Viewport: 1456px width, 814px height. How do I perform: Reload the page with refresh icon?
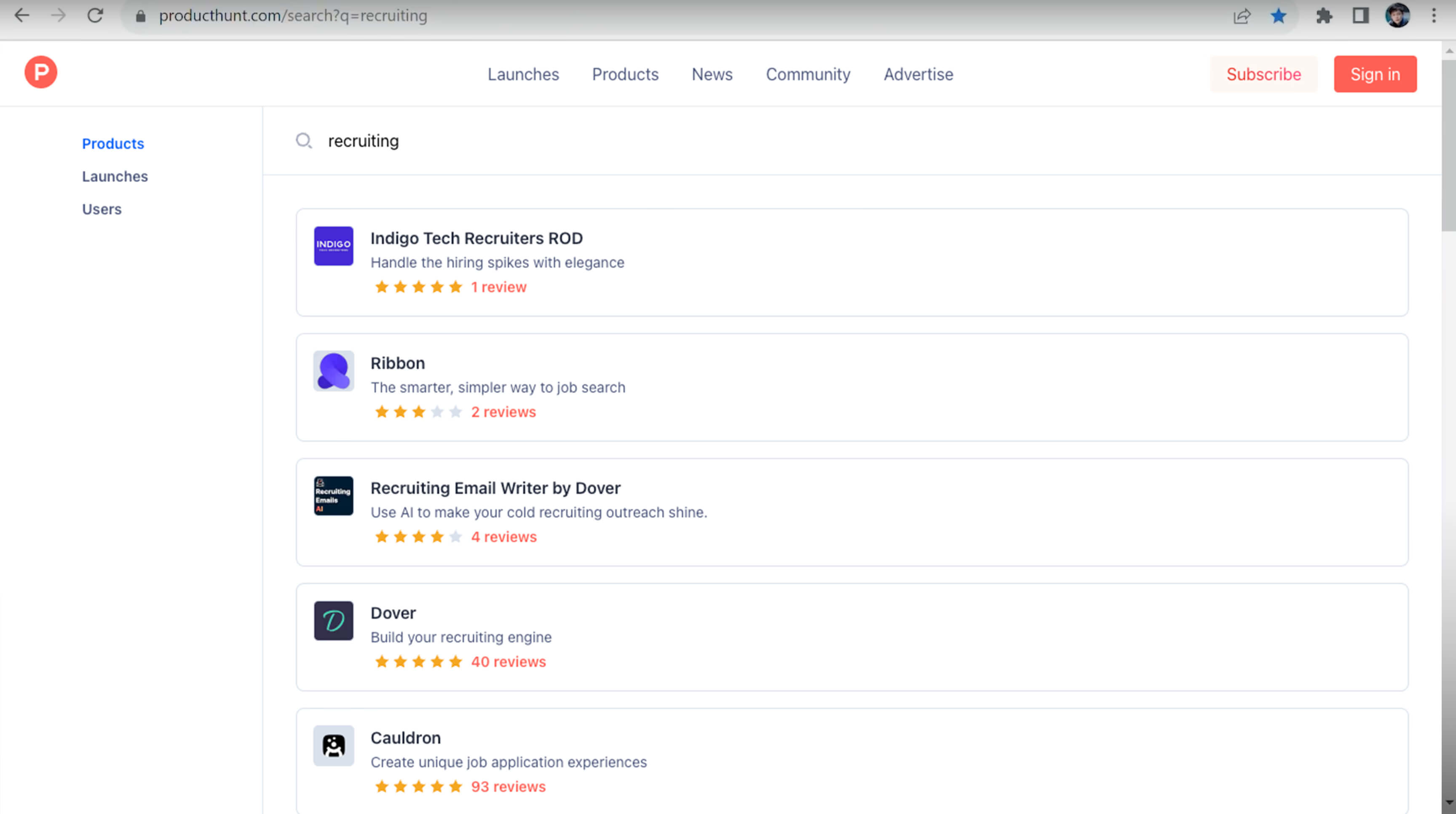95,16
